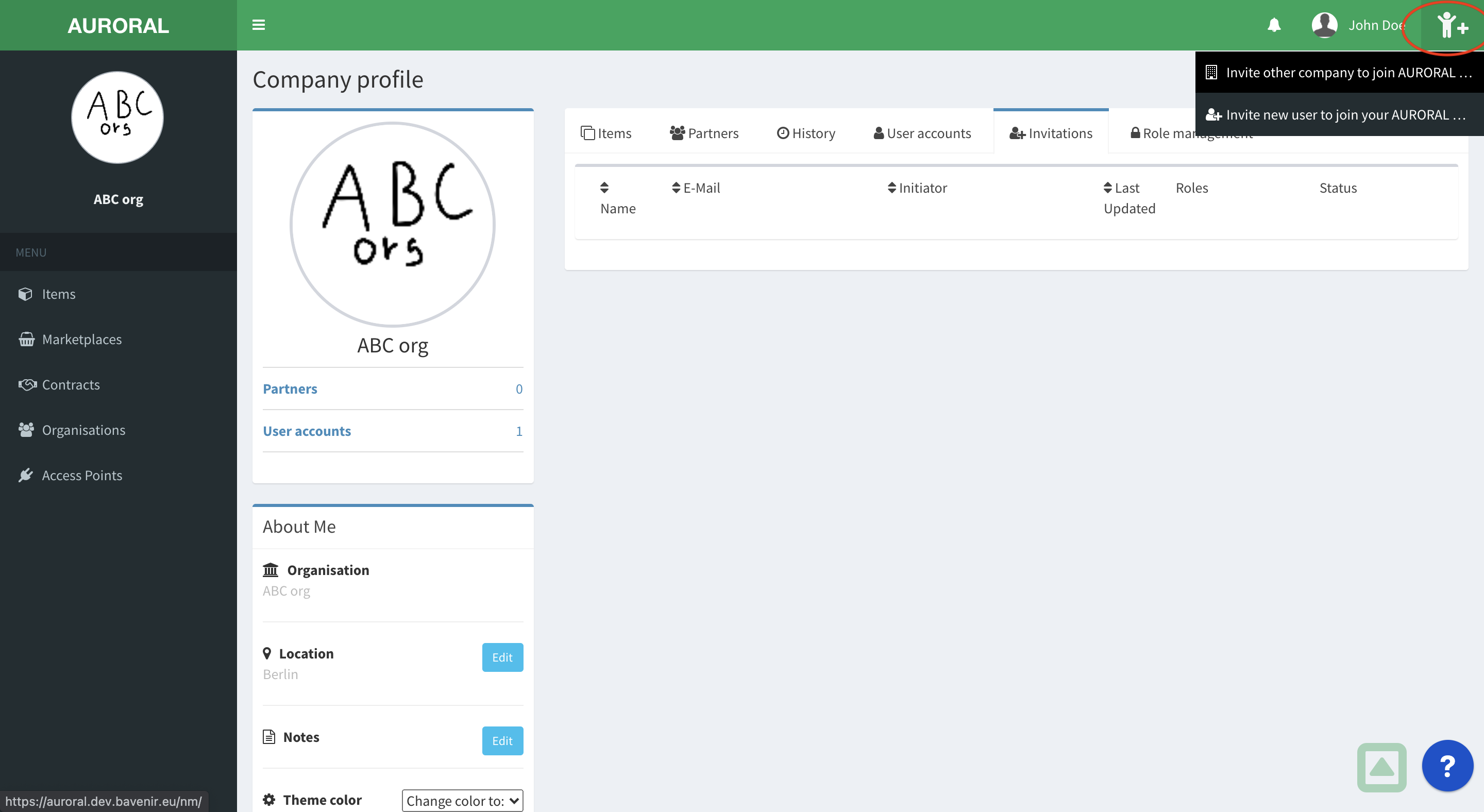Click the Organisations group icon
Image resolution: width=1484 pixels, height=812 pixels.
[x=26, y=430]
